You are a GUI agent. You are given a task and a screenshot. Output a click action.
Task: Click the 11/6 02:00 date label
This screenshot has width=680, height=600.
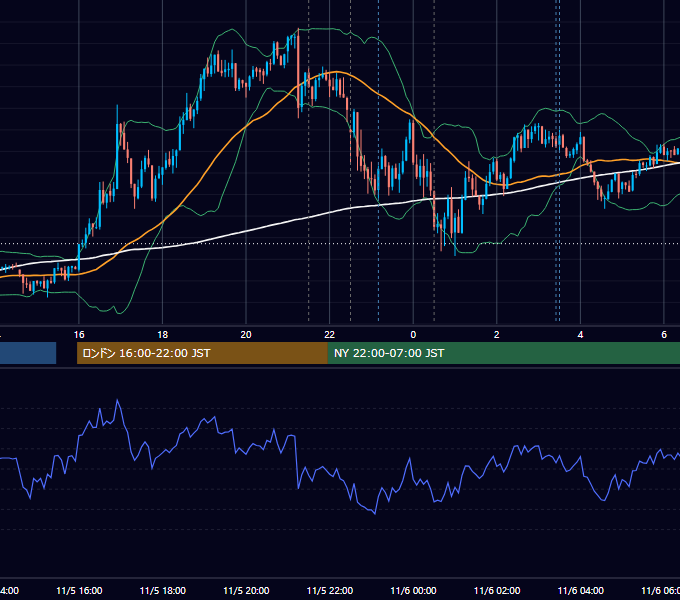coord(497,590)
